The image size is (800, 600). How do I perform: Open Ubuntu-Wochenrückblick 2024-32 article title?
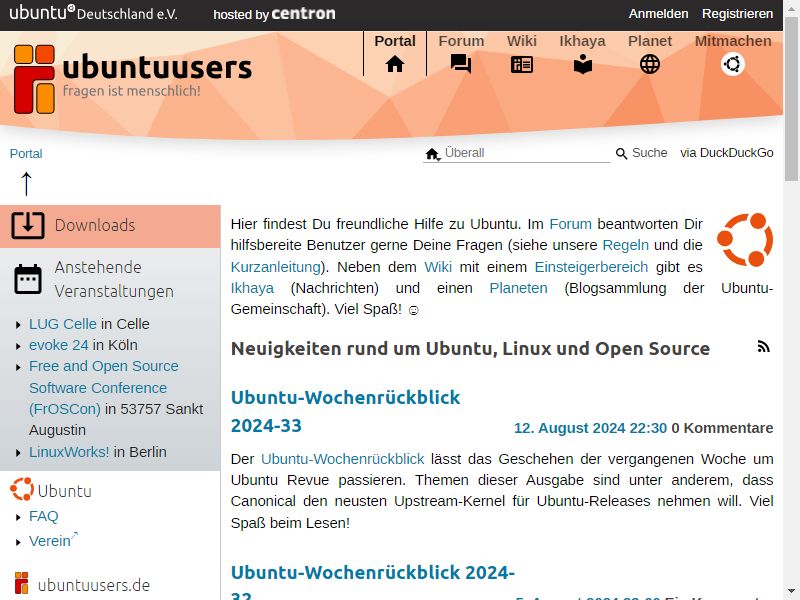pos(372,582)
